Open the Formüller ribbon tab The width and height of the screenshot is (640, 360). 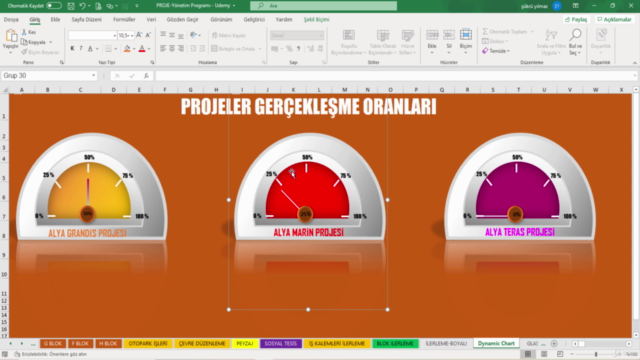(124, 19)
